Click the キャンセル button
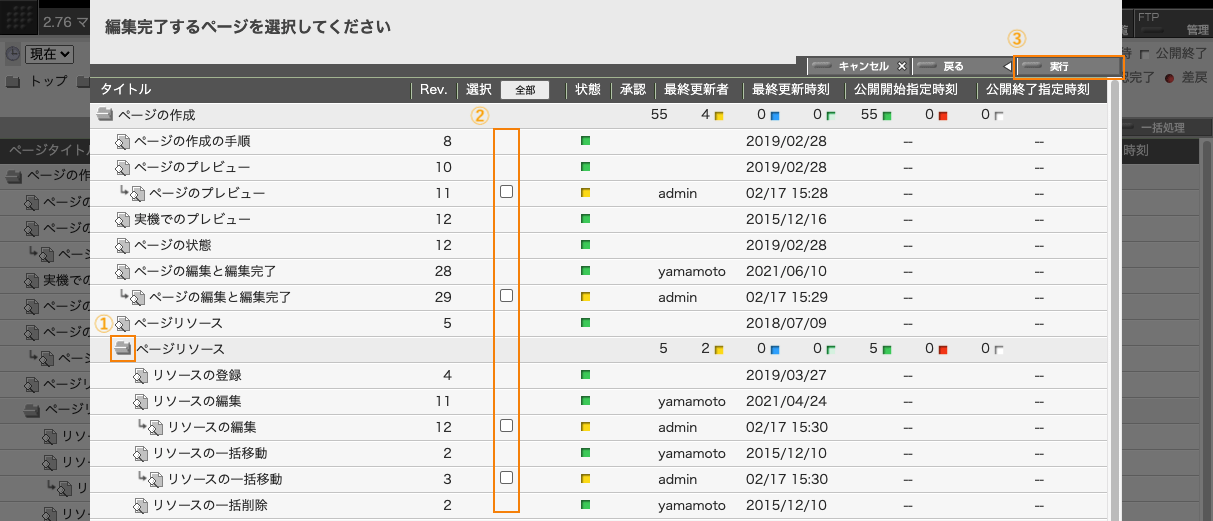 858,66
